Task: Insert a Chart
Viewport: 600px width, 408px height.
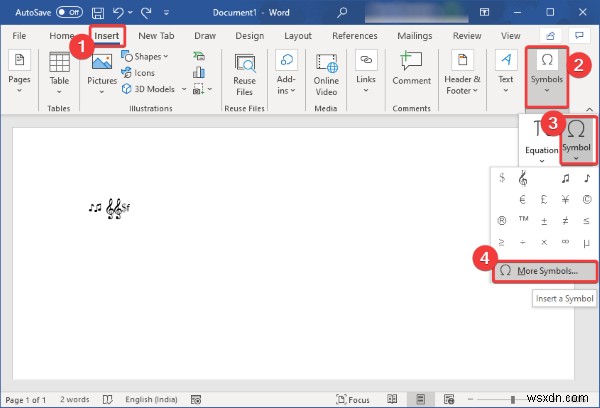Action: [199, 72]
